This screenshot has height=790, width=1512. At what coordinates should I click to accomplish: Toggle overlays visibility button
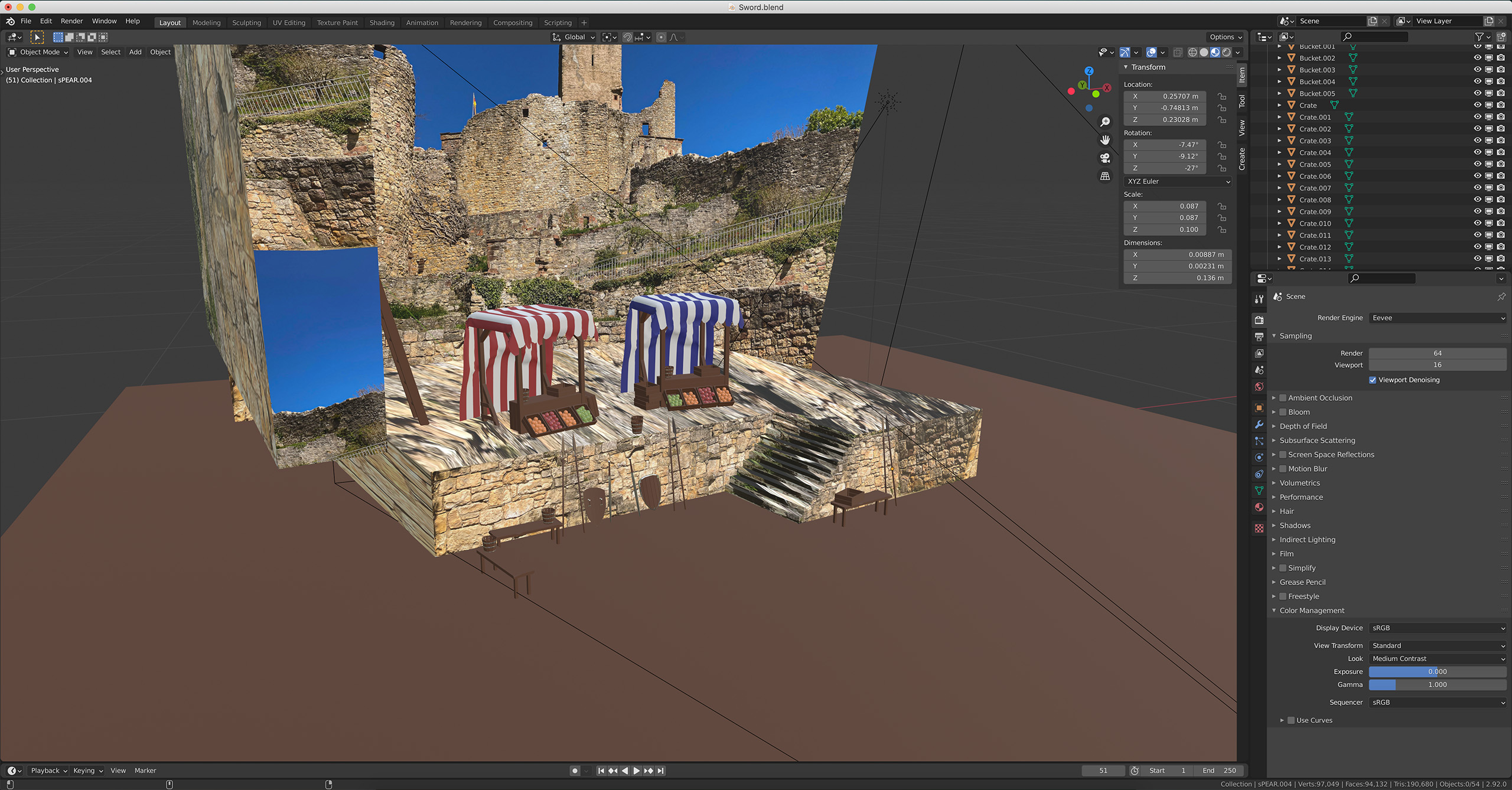click(x=1151, y=53)
